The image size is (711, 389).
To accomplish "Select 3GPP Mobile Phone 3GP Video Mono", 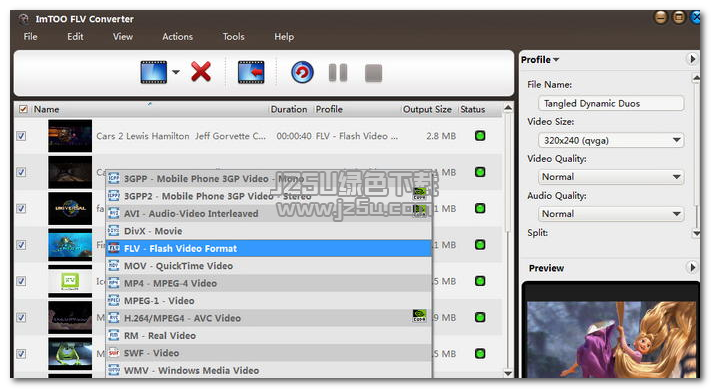I will (269, 179).
